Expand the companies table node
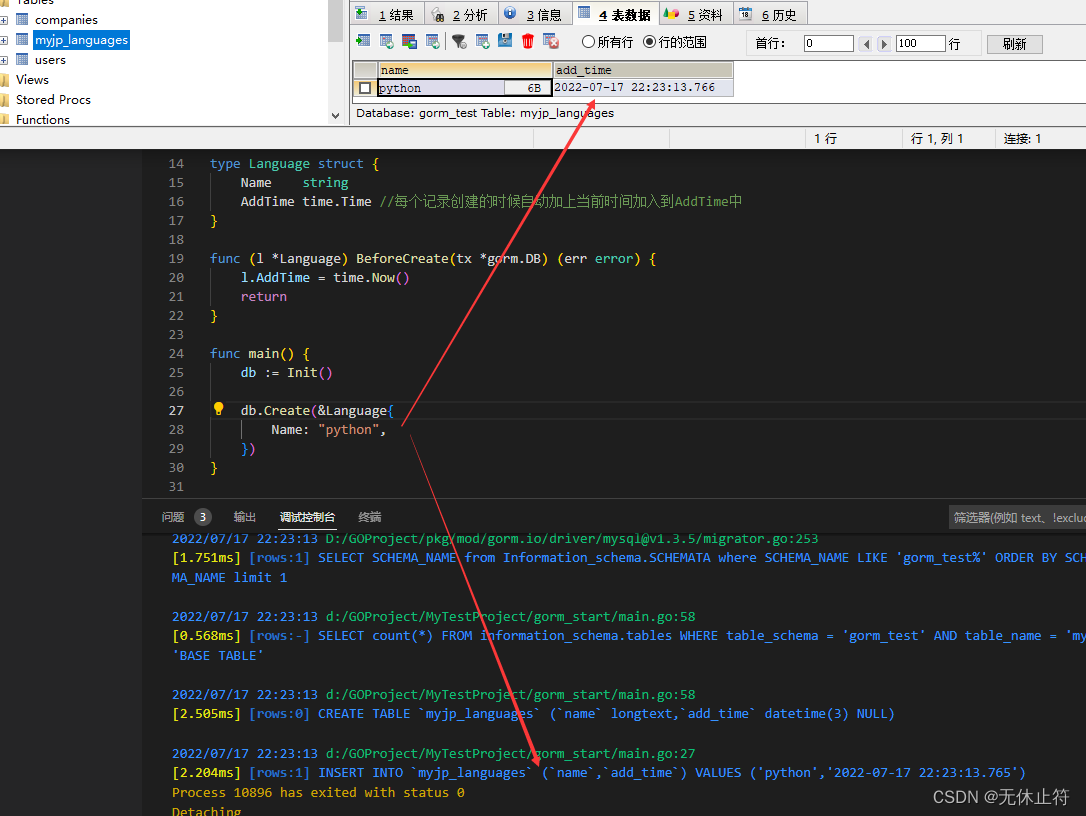This screenshot has width=1086, height=816. click(x=3, y=20)
